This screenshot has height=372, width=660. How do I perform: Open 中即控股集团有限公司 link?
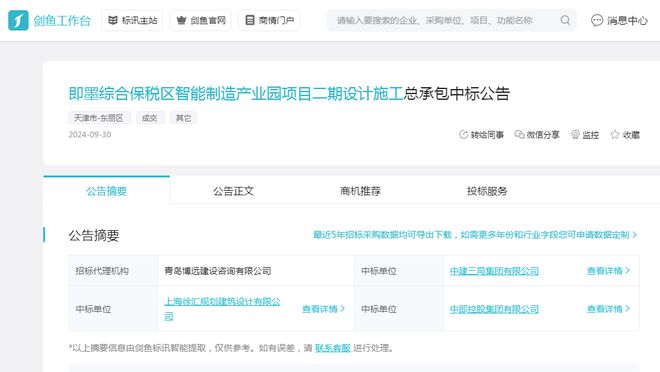click(494, 309)
